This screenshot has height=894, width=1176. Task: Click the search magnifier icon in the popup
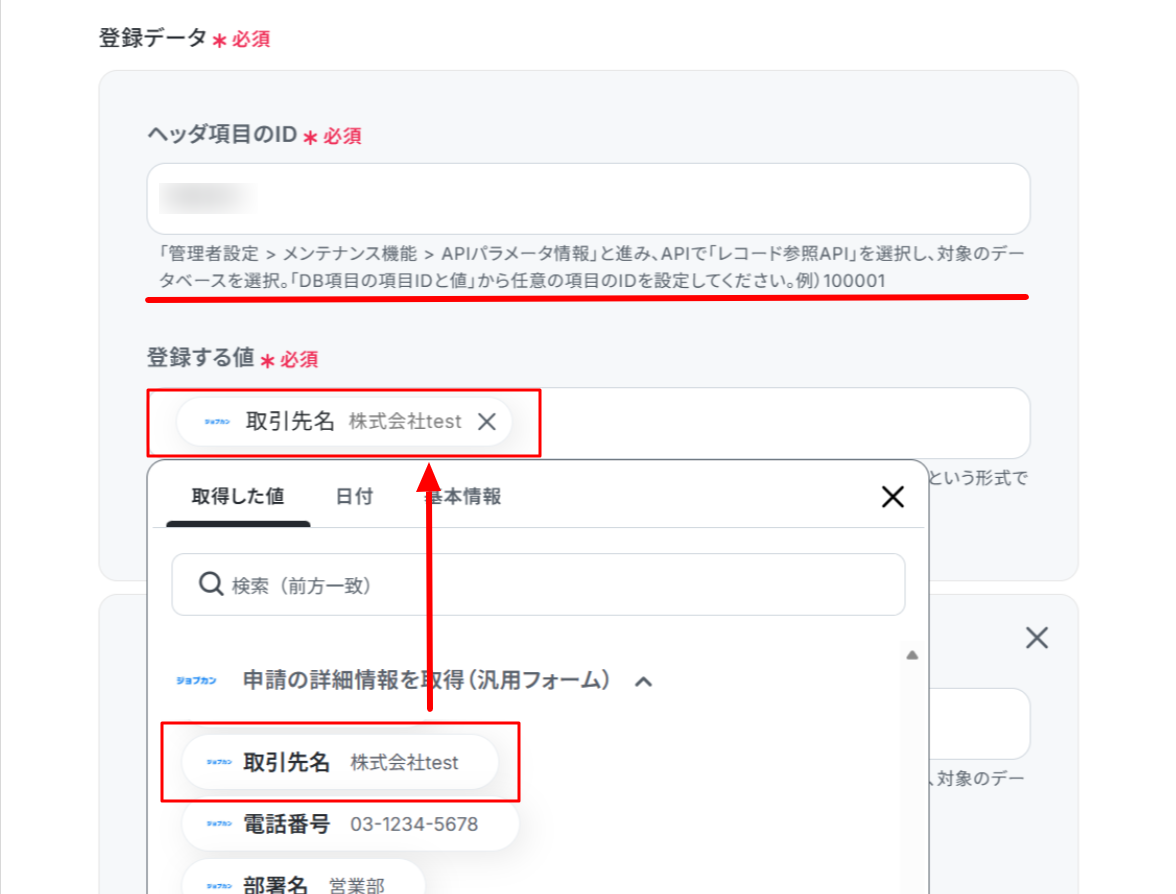(x=211, y=584)
